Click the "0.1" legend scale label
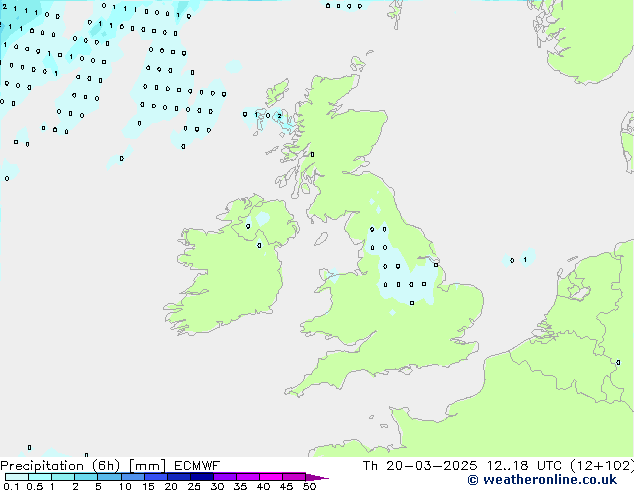 coord(11,486)
